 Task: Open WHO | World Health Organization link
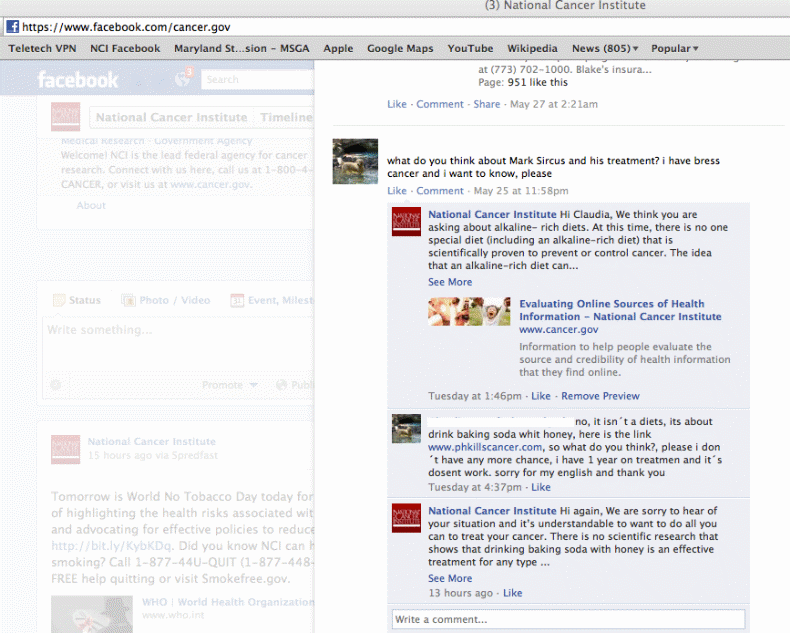pos(228,602)
